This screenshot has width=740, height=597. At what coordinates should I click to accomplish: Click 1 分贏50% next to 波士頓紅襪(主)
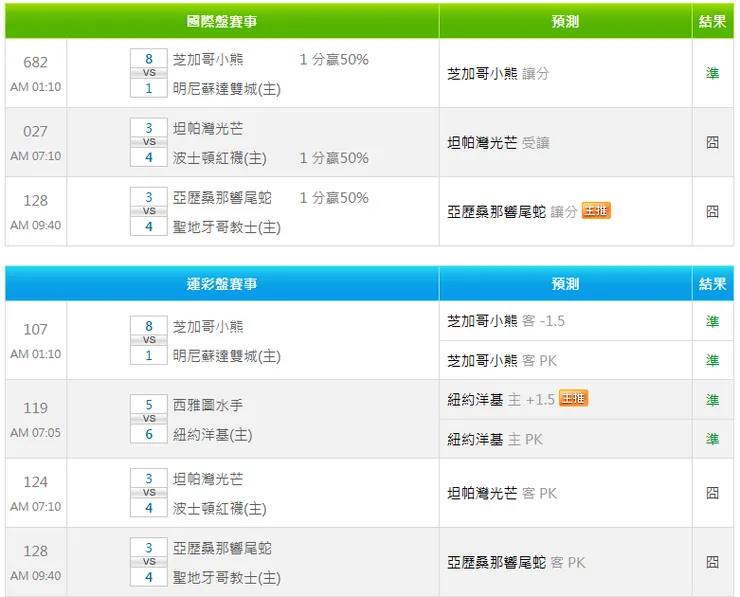click(334, 158)
